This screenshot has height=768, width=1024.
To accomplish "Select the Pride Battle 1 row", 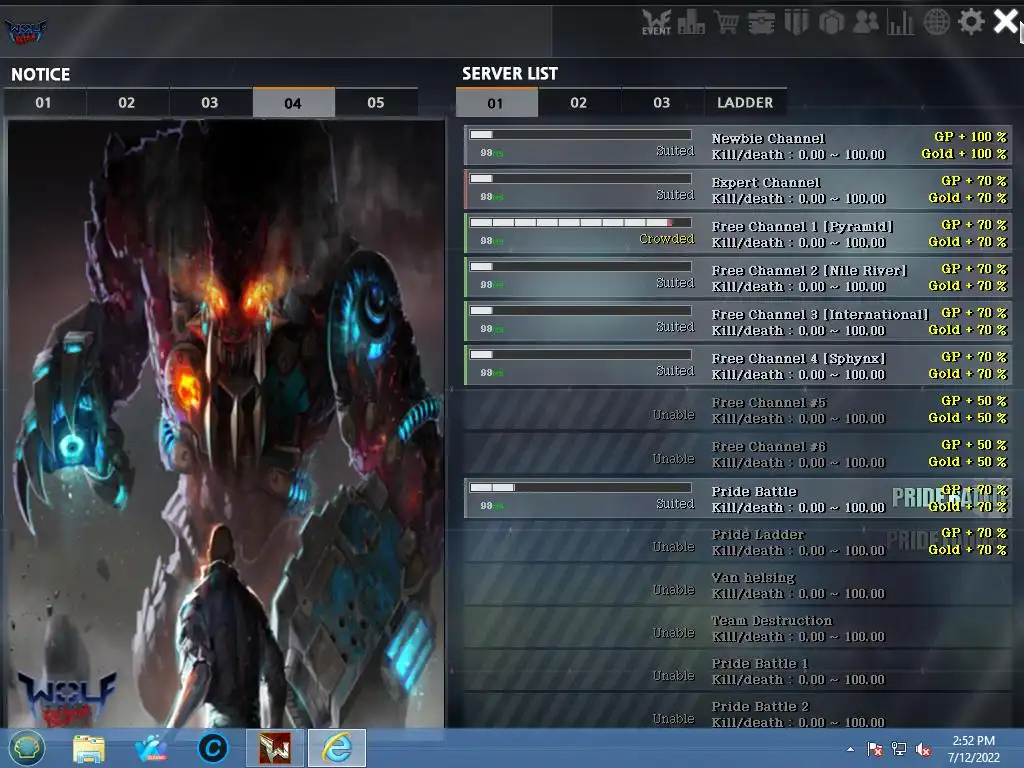I will 738,671.
